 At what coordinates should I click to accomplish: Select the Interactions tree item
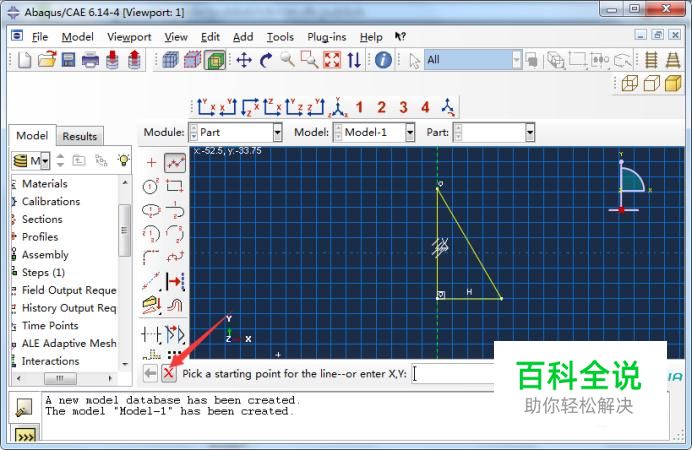50,361
